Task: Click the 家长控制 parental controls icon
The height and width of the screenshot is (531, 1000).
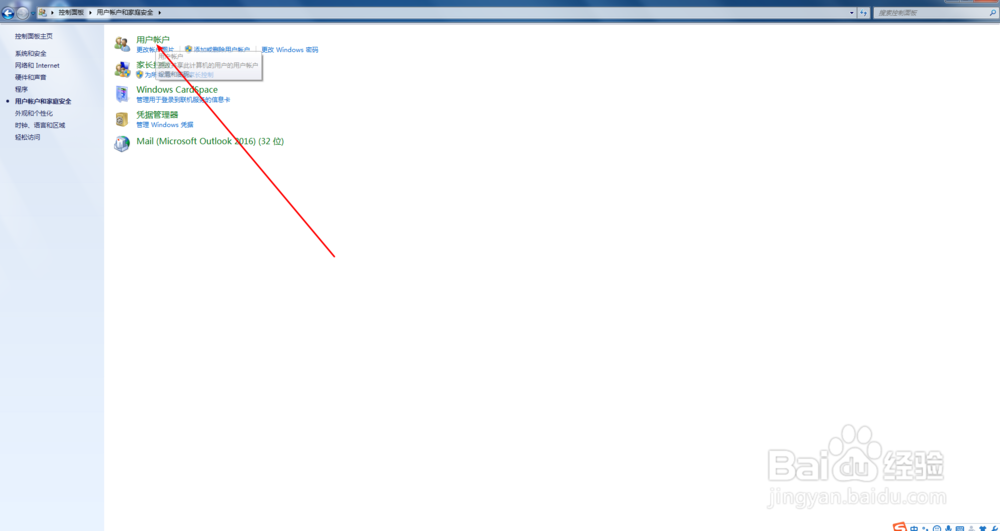Action: 122,69
